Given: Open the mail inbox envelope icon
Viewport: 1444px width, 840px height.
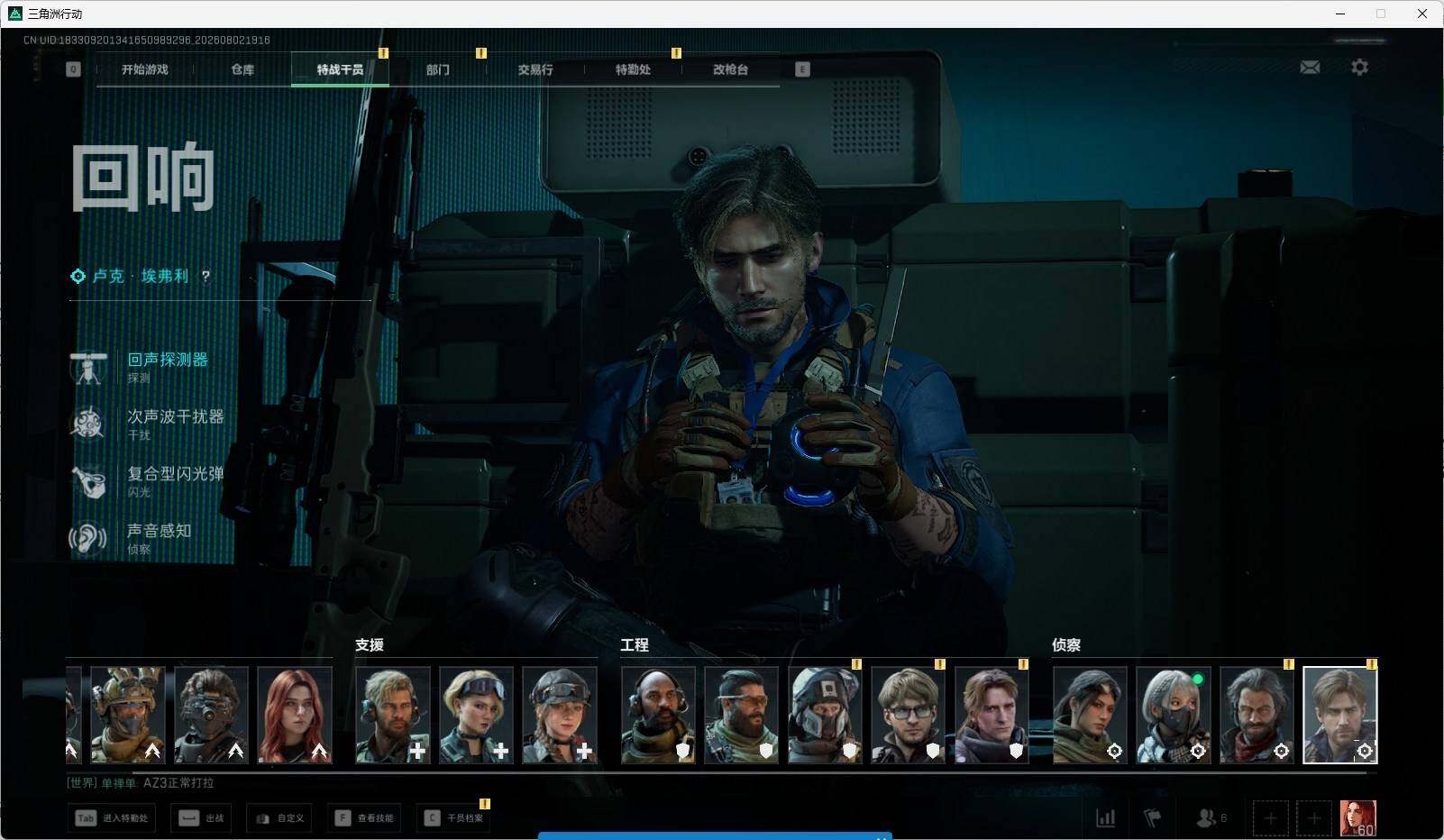Looking at the screenshot, I should tap(1310, 68).
